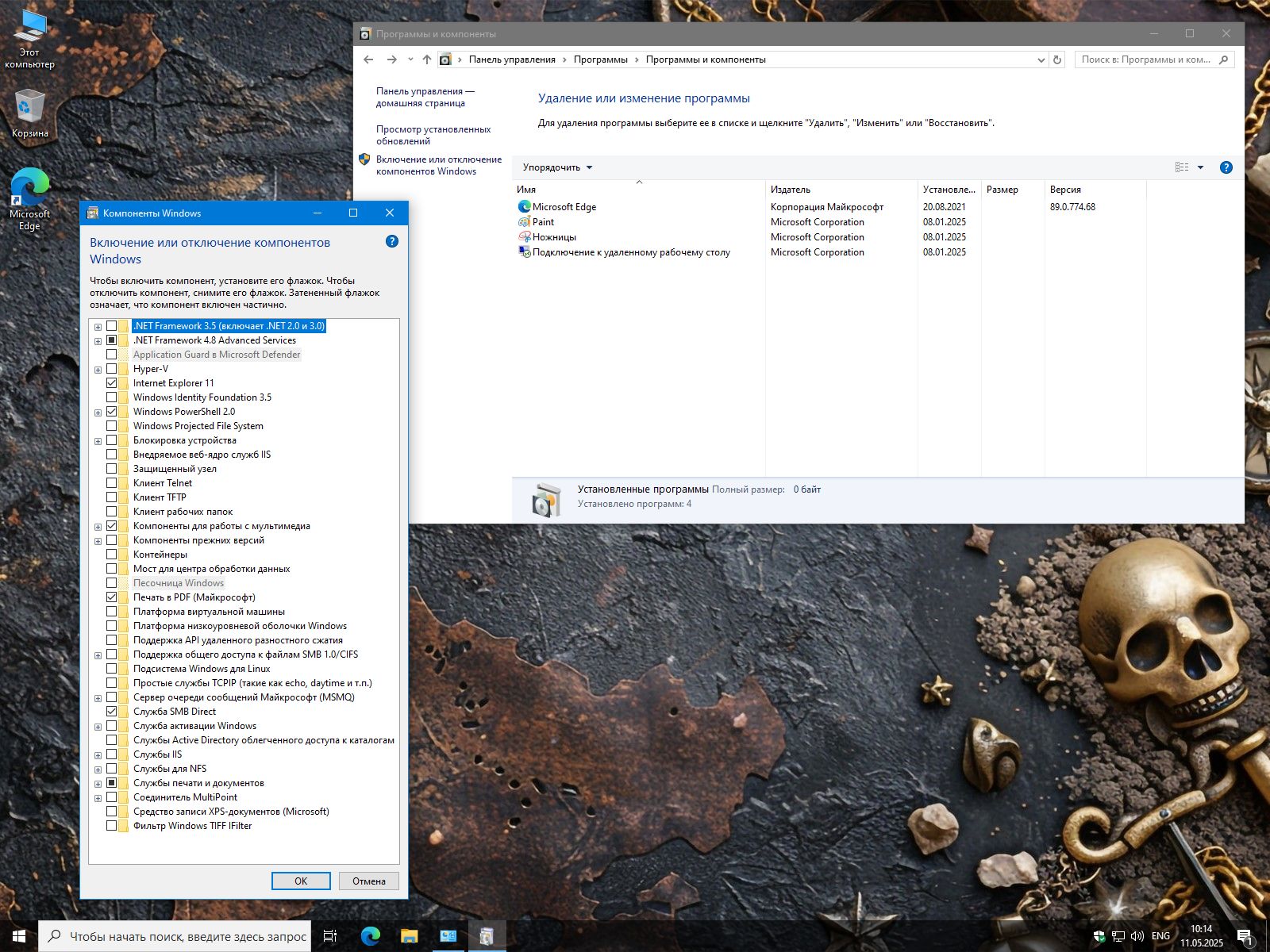Sort programs by Размер column header

point(1013,190)
